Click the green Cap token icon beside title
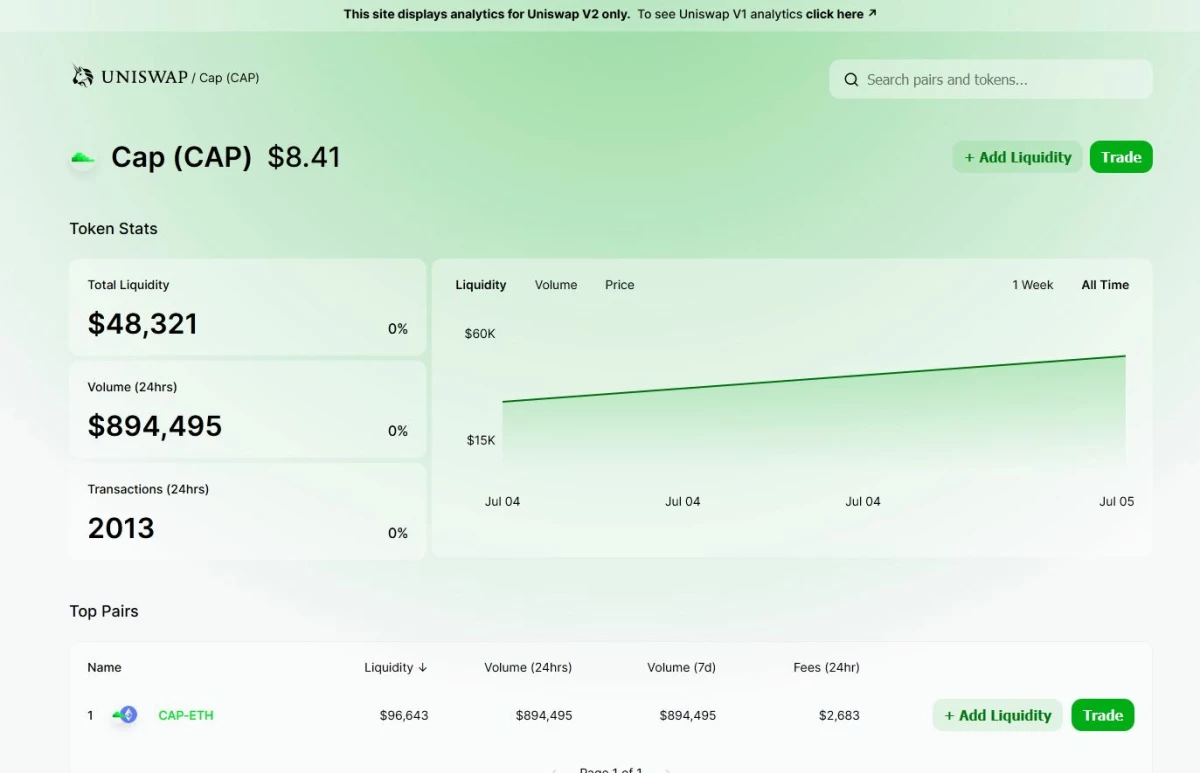The height and width of the screenshot is (773, 1200). pyautogui.click(x=83, y=158)
